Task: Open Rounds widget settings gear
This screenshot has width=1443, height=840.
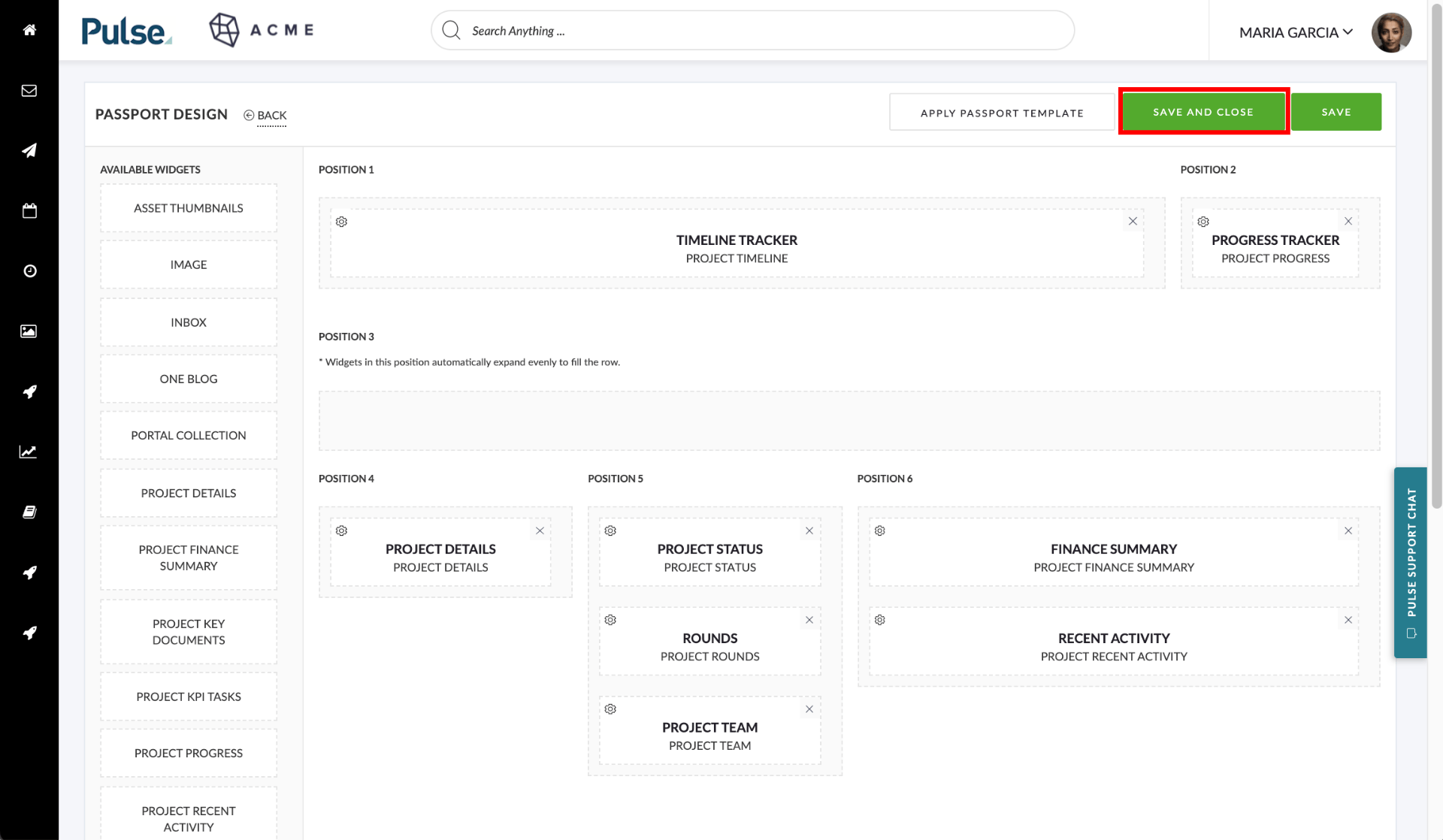Action: click(x=610, y=620)
